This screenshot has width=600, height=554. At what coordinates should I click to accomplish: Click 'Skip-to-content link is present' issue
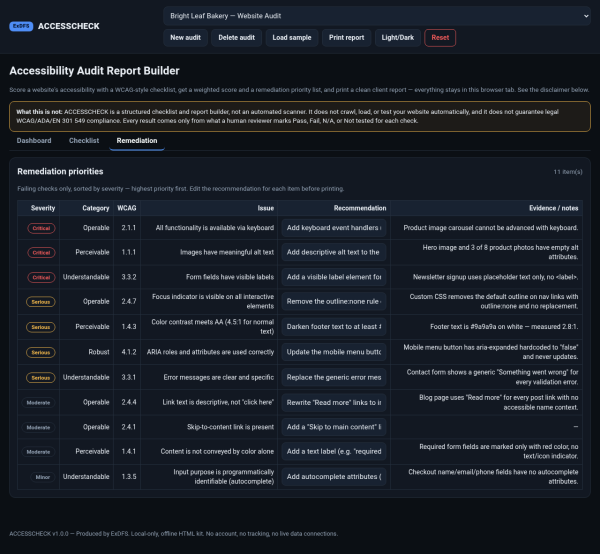tap(230, 427)
